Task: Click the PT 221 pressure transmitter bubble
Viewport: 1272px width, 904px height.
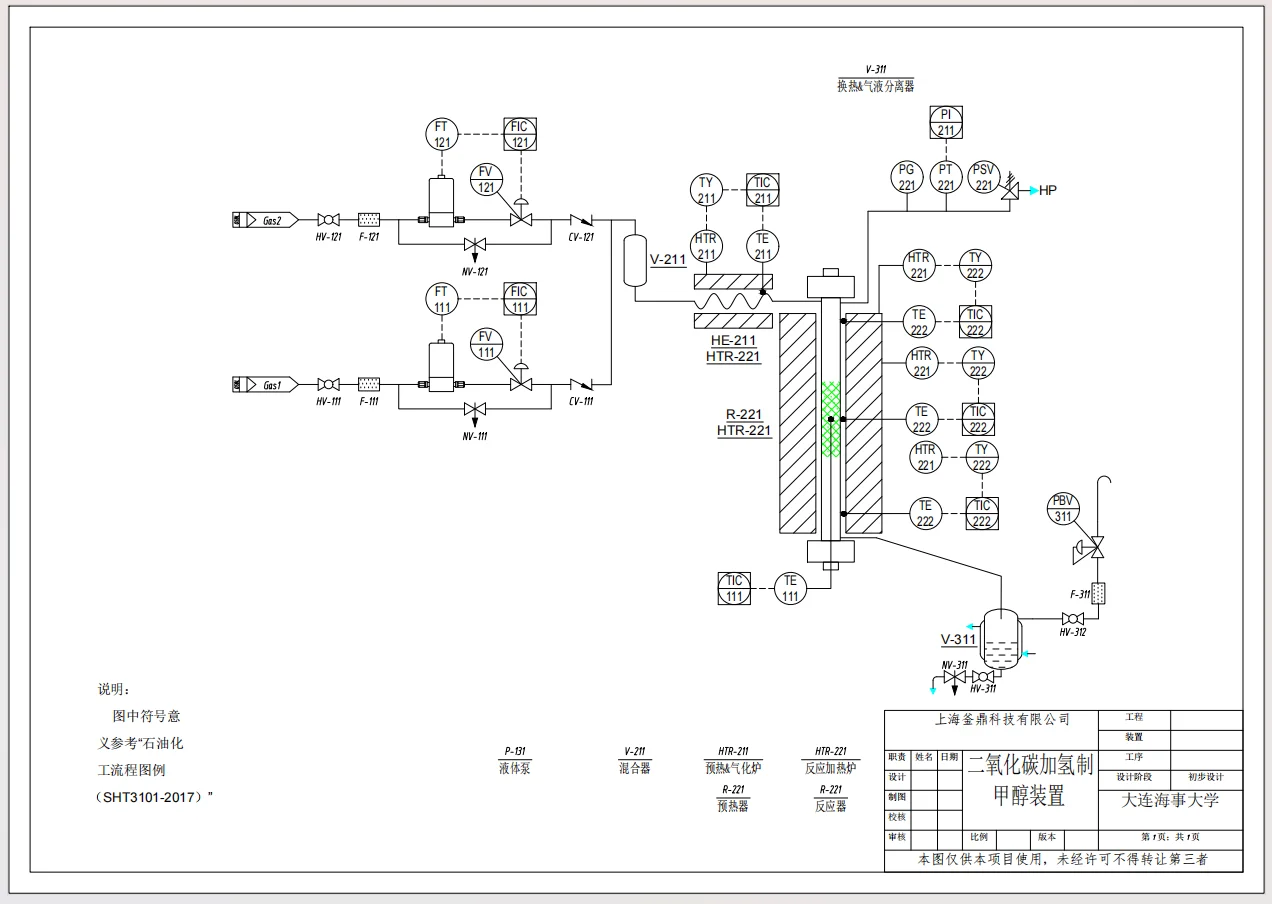Action: pos(946,177)
